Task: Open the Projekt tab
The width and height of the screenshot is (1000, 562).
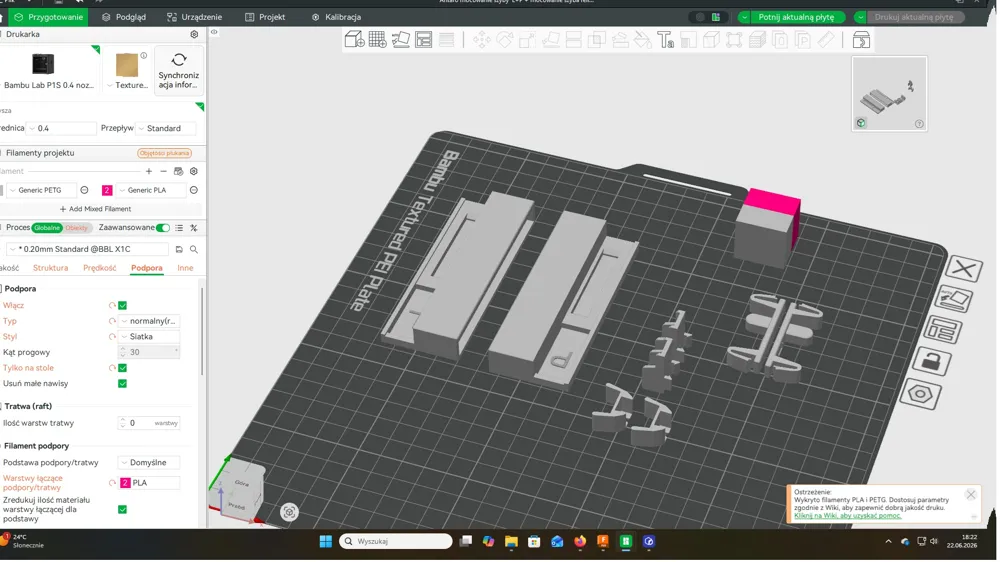Action: tap(265, 17)
